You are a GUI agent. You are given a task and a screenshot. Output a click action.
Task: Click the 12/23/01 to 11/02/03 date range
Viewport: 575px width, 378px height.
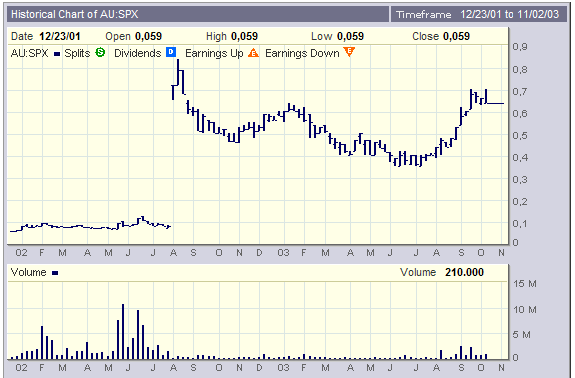click(x=509, y=14)
